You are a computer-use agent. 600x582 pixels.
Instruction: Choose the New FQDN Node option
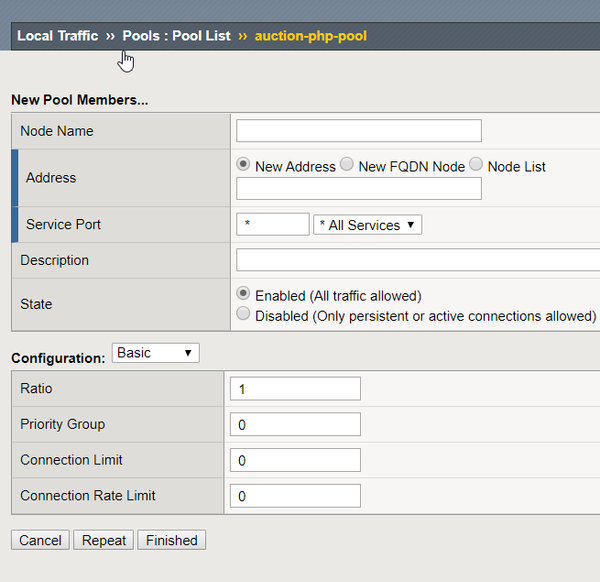tap(346, 165)
